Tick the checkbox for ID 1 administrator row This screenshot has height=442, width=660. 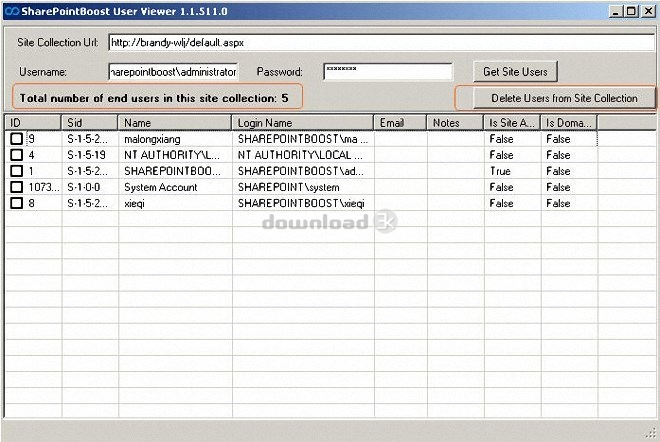click(16, 171)
